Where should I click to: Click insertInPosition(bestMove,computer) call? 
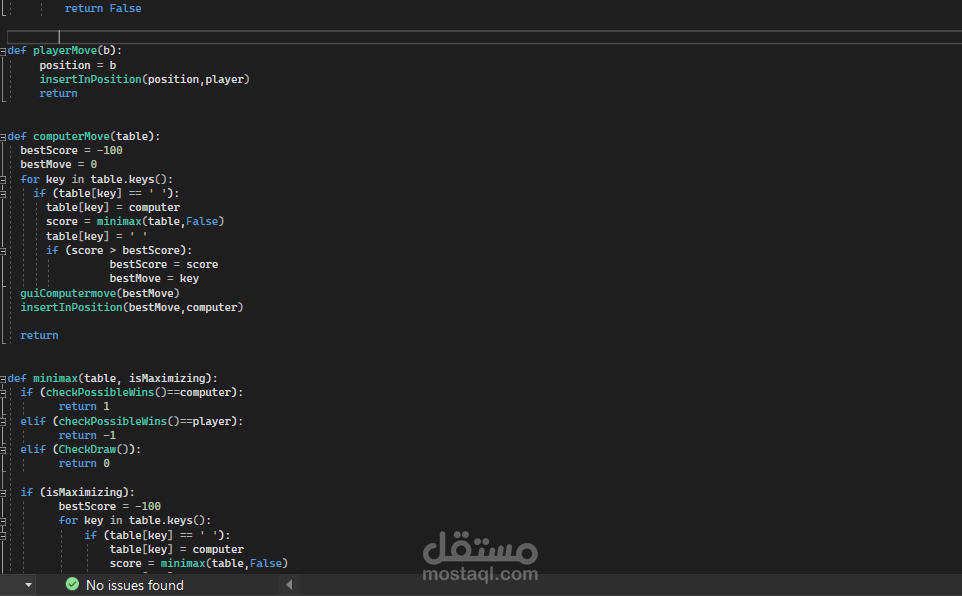tap(132, 308)
